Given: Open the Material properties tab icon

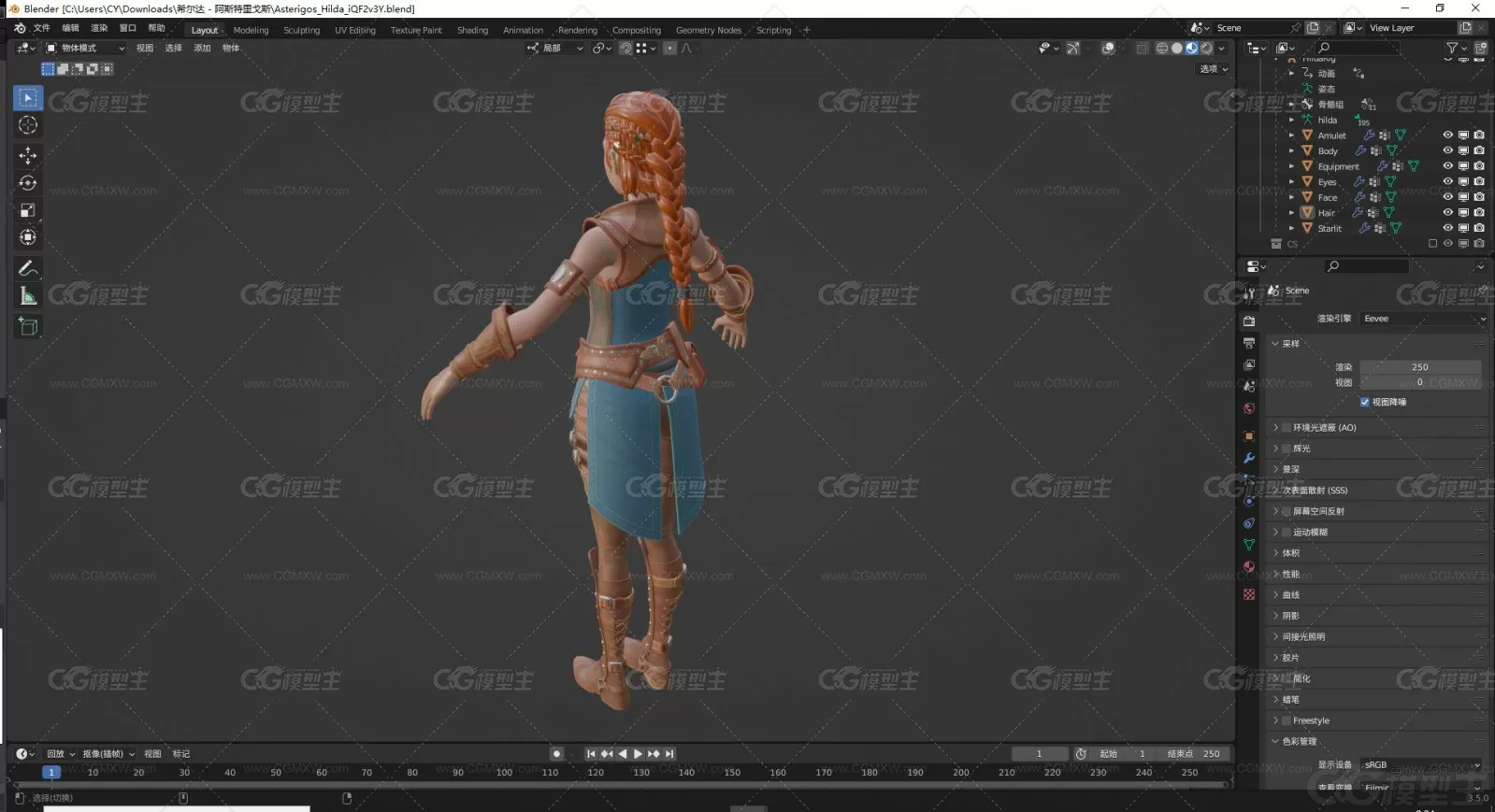Looking at the screenshot, I should pyautogui.click(x=1249, y=566).
